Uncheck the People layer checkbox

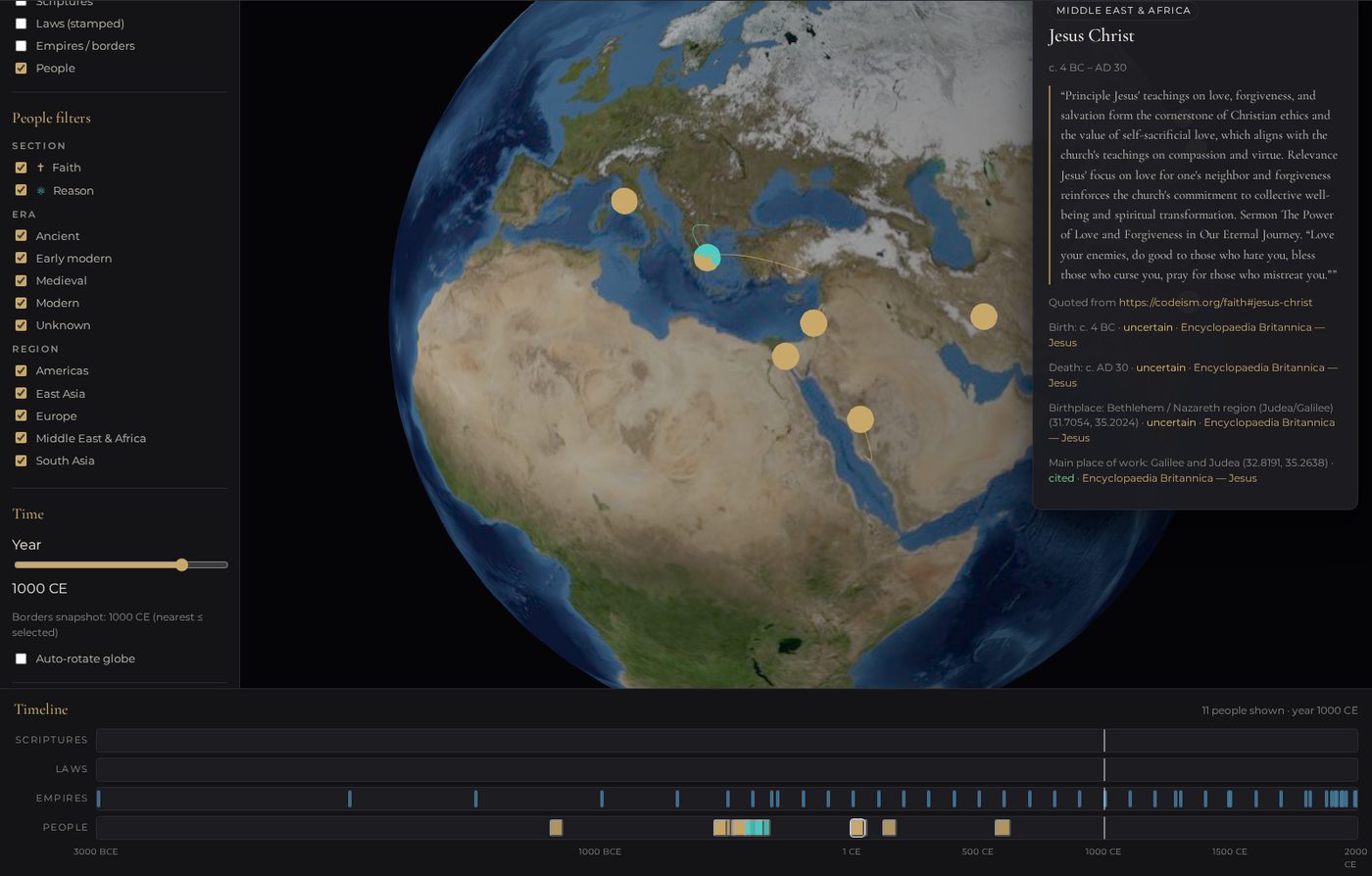pos(21,69)
